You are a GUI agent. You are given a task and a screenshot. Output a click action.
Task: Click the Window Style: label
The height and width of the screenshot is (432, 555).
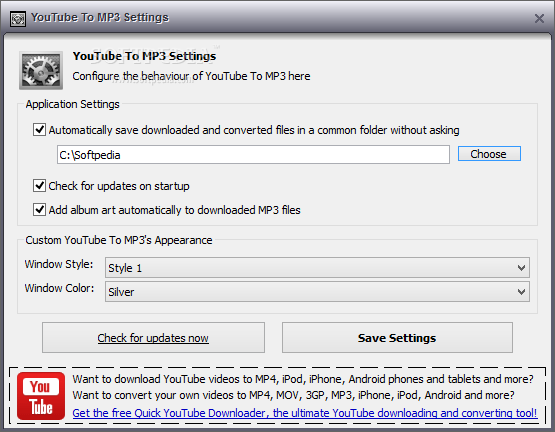59,264
